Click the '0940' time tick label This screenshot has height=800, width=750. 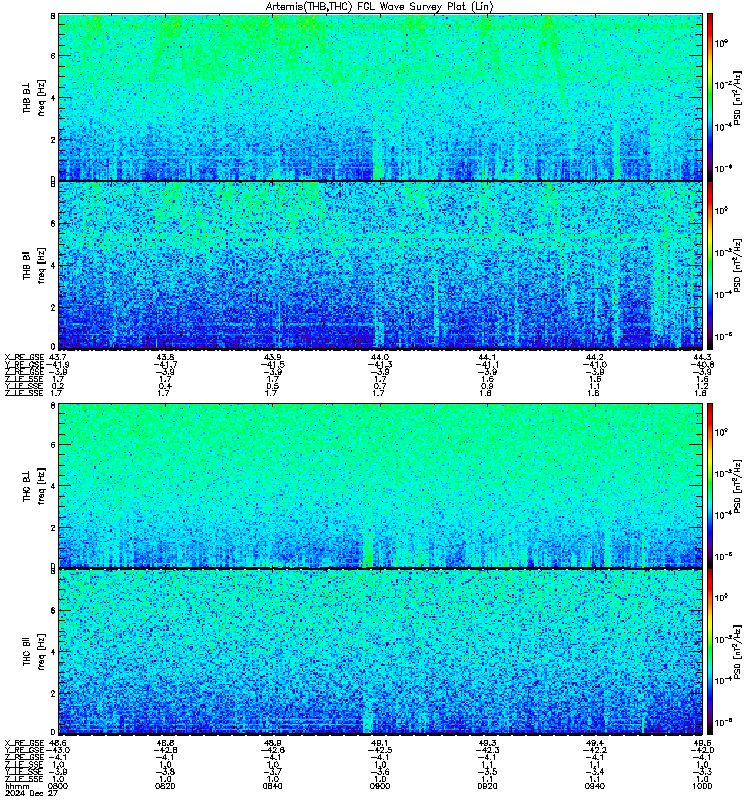pos(595,786)
